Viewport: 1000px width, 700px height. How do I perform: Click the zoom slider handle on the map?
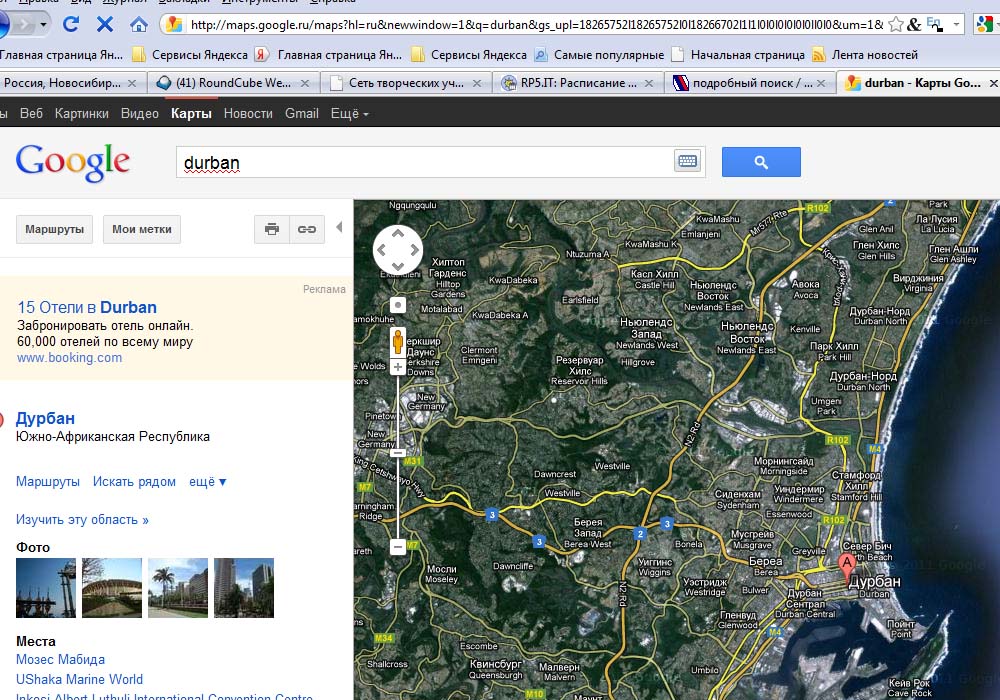point(398,453)
